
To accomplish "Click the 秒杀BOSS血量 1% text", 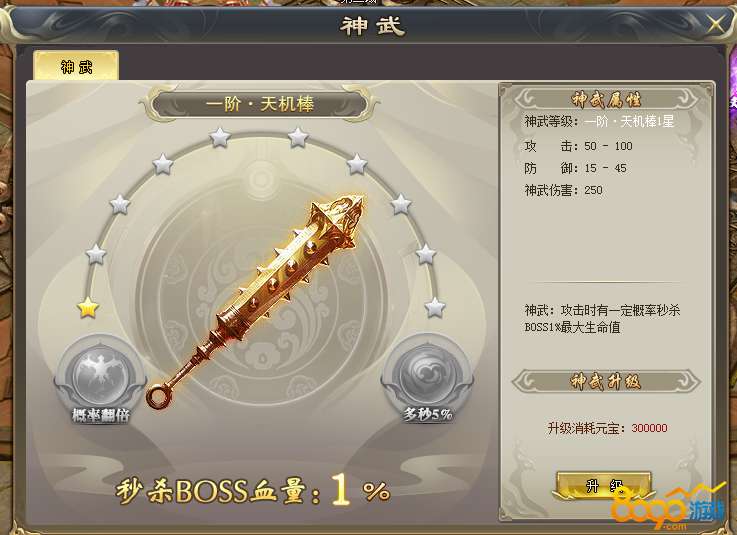I will (253, 491).
